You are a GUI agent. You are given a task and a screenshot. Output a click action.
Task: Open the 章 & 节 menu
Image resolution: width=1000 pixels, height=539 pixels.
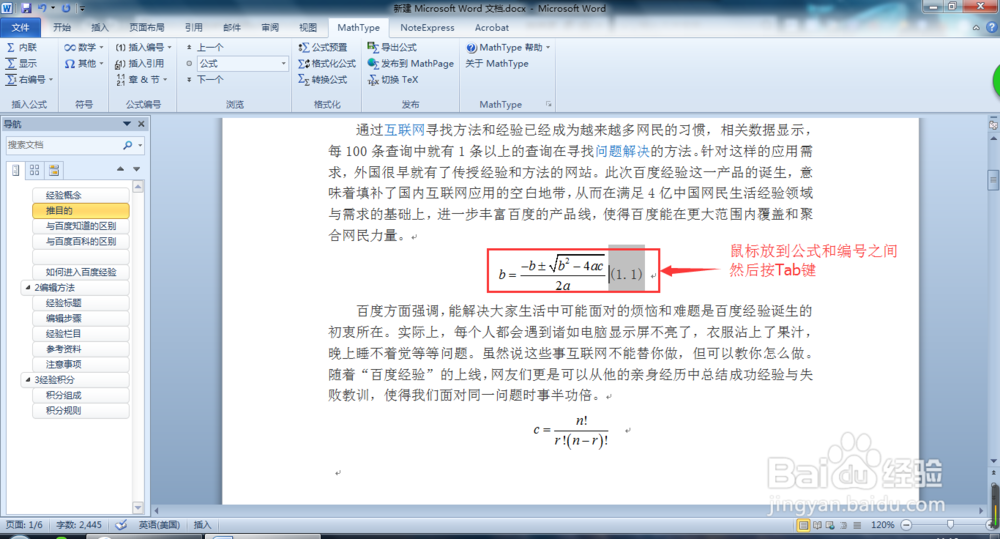(x=142, y=79)
